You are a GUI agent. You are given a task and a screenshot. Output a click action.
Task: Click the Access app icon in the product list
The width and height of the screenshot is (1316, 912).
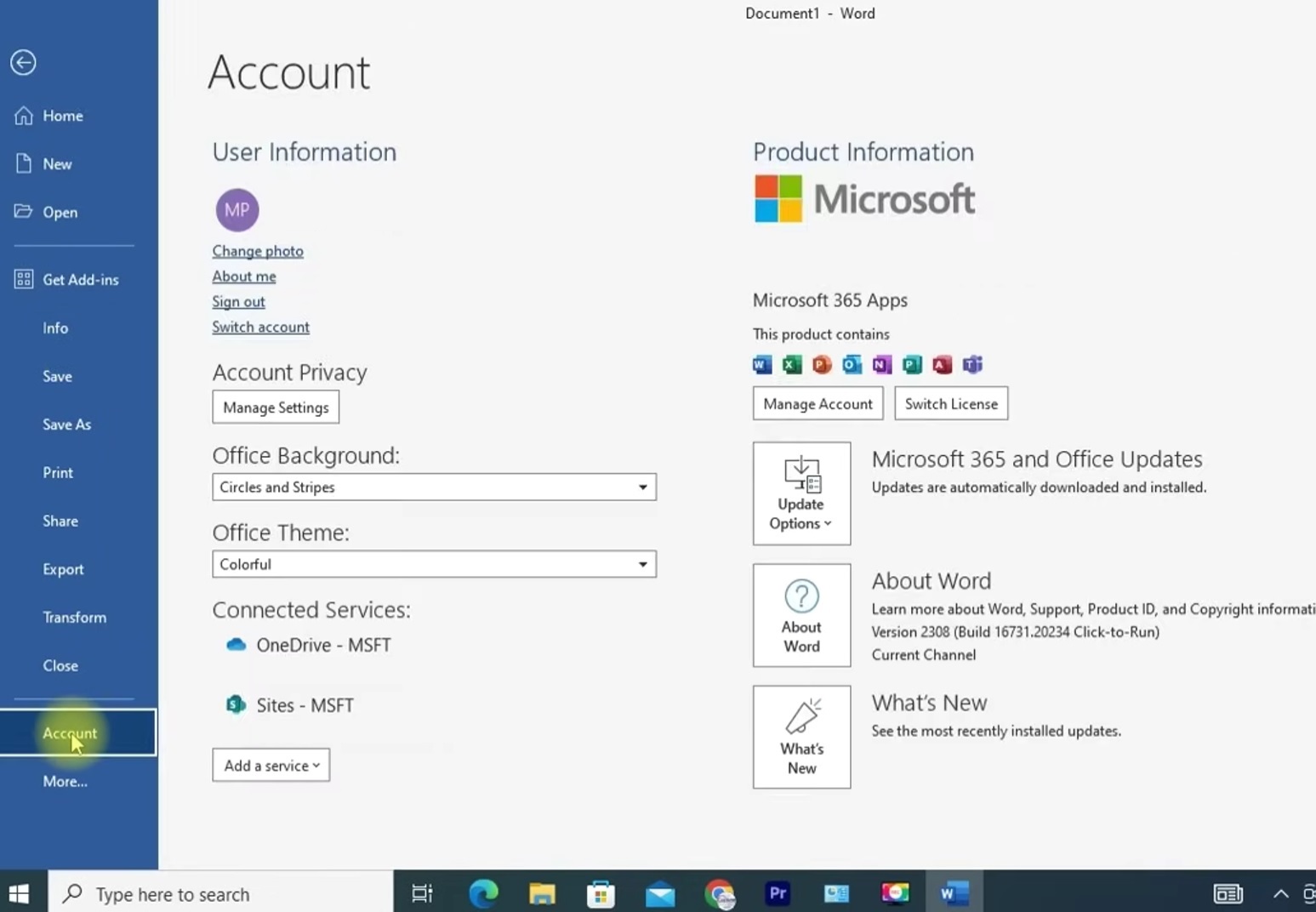pyautogui.click(x=942, y=365)
